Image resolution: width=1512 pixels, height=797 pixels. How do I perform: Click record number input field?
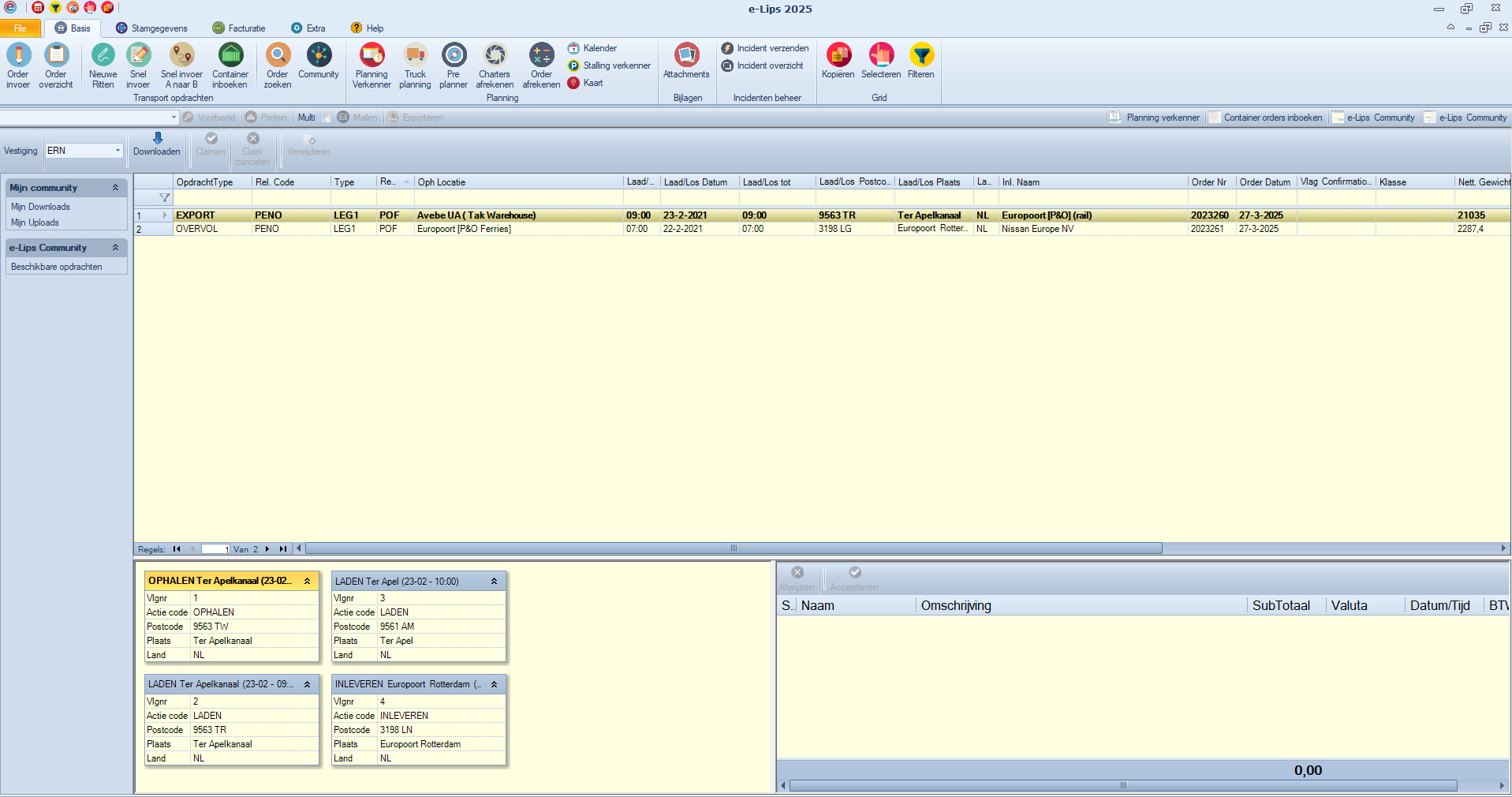(215, 549)
